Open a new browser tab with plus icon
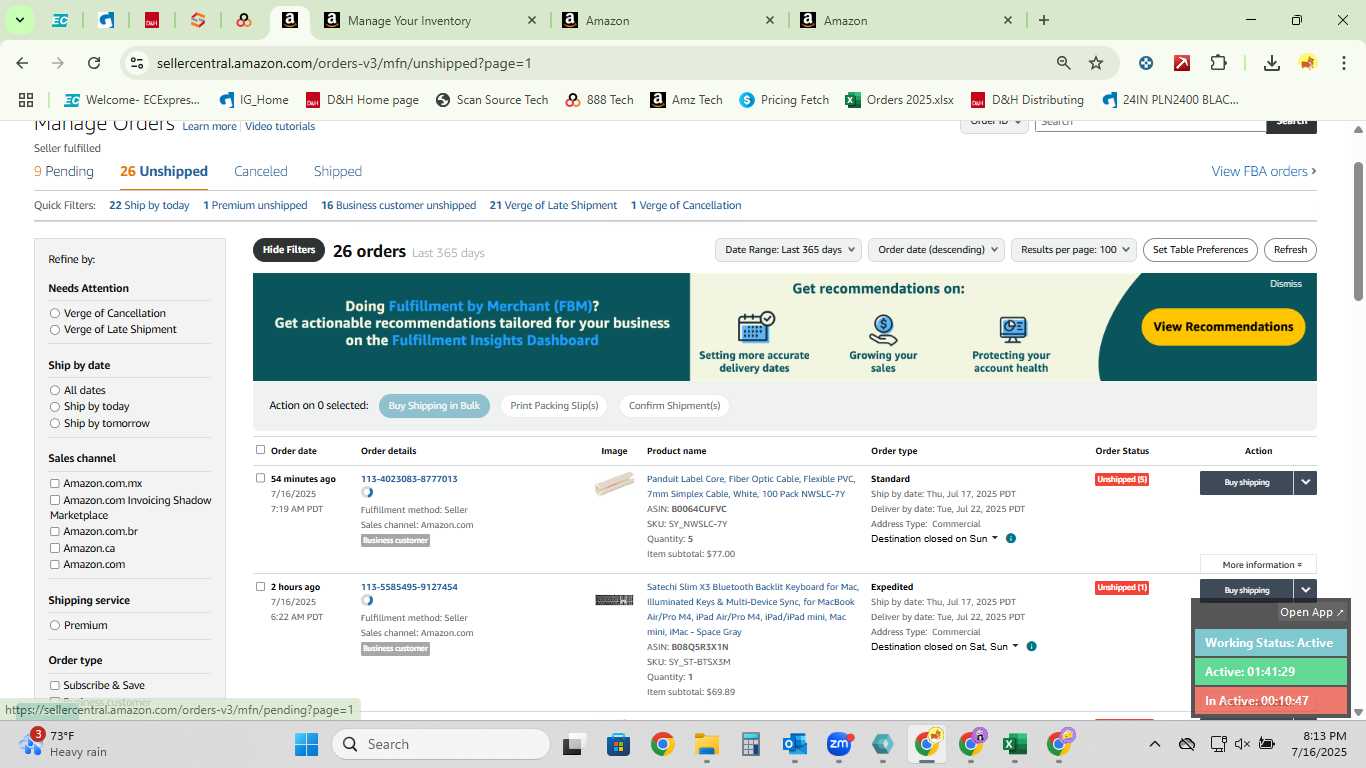The image size is (1366, 768). (1044, 20)
